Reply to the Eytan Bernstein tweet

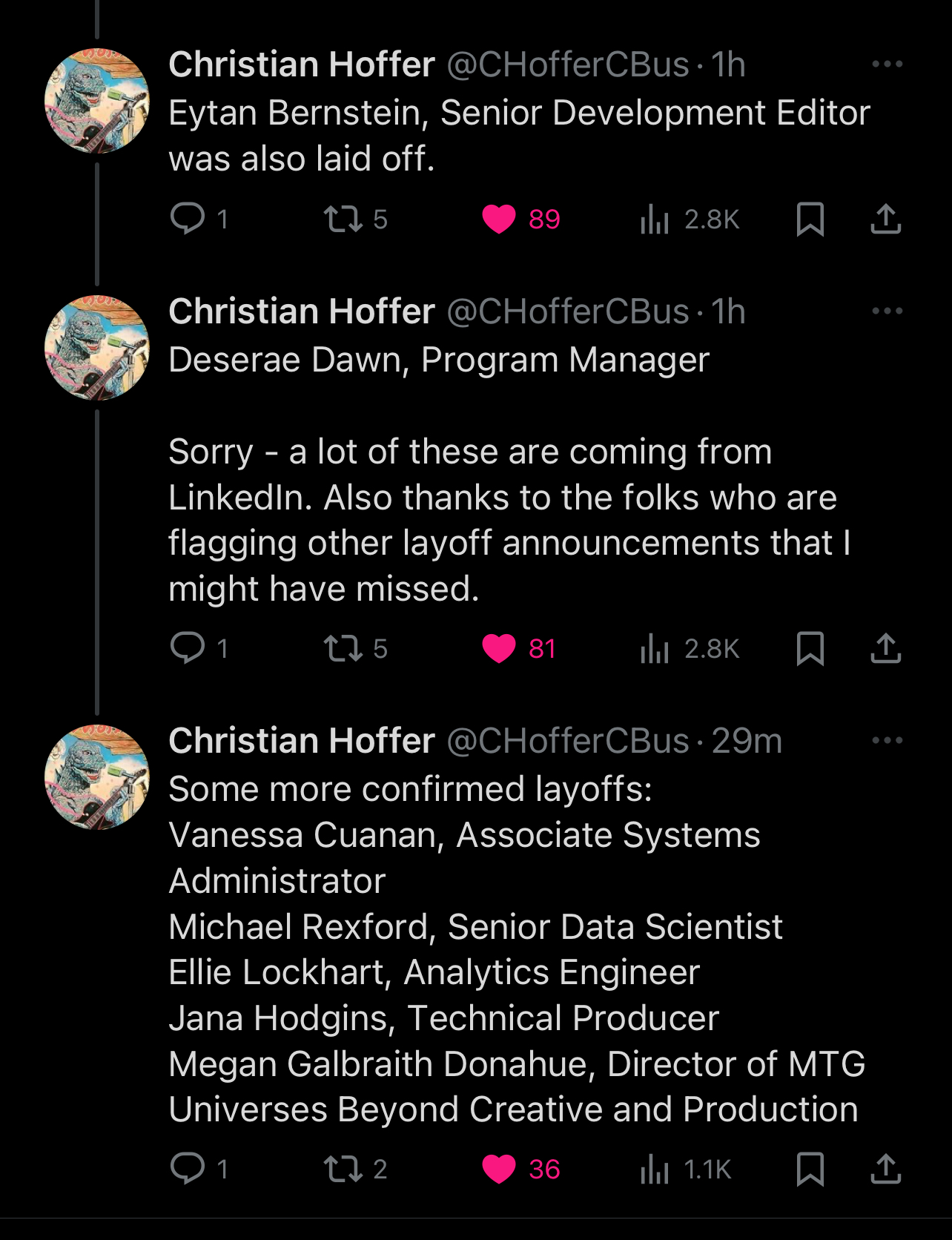pos(188,219)
